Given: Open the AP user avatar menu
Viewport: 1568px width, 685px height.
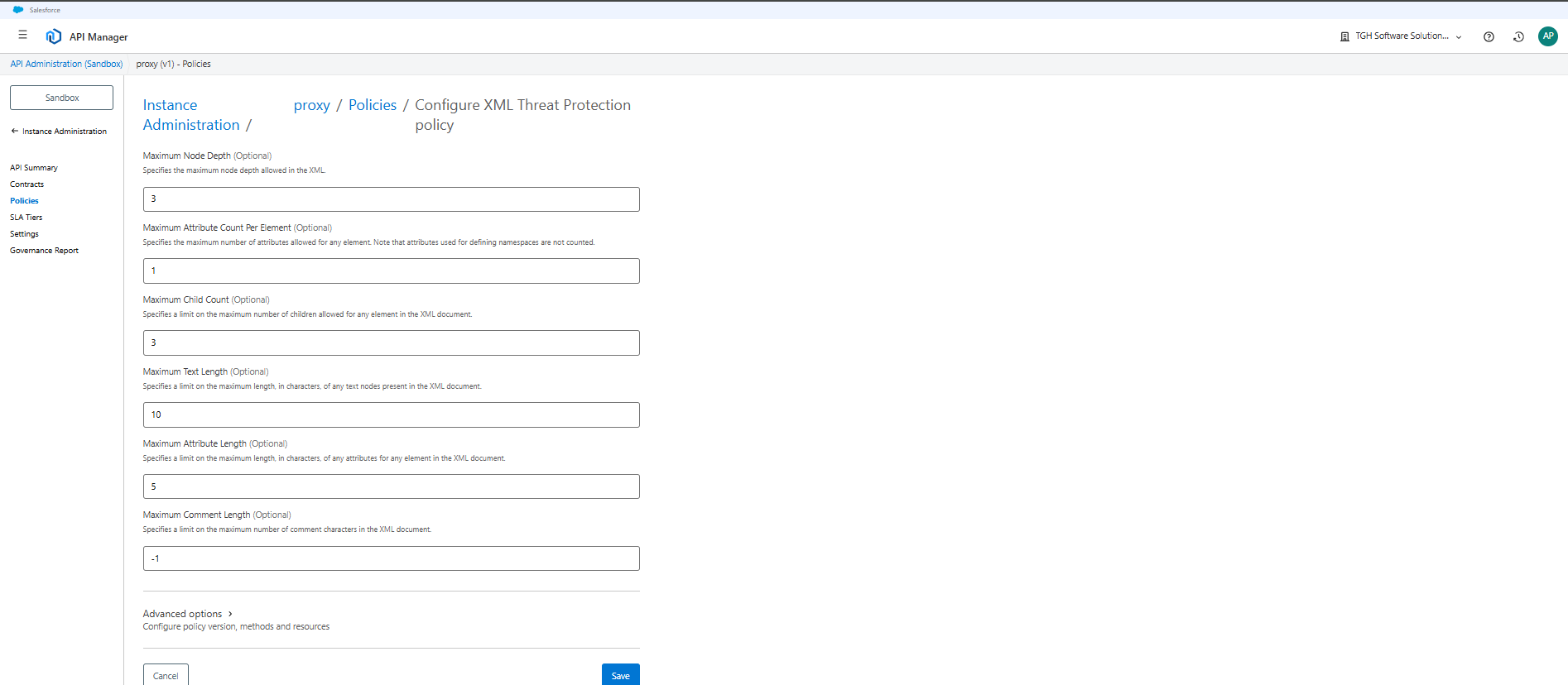Looking at the screenshot, I should pos(1547,36).
